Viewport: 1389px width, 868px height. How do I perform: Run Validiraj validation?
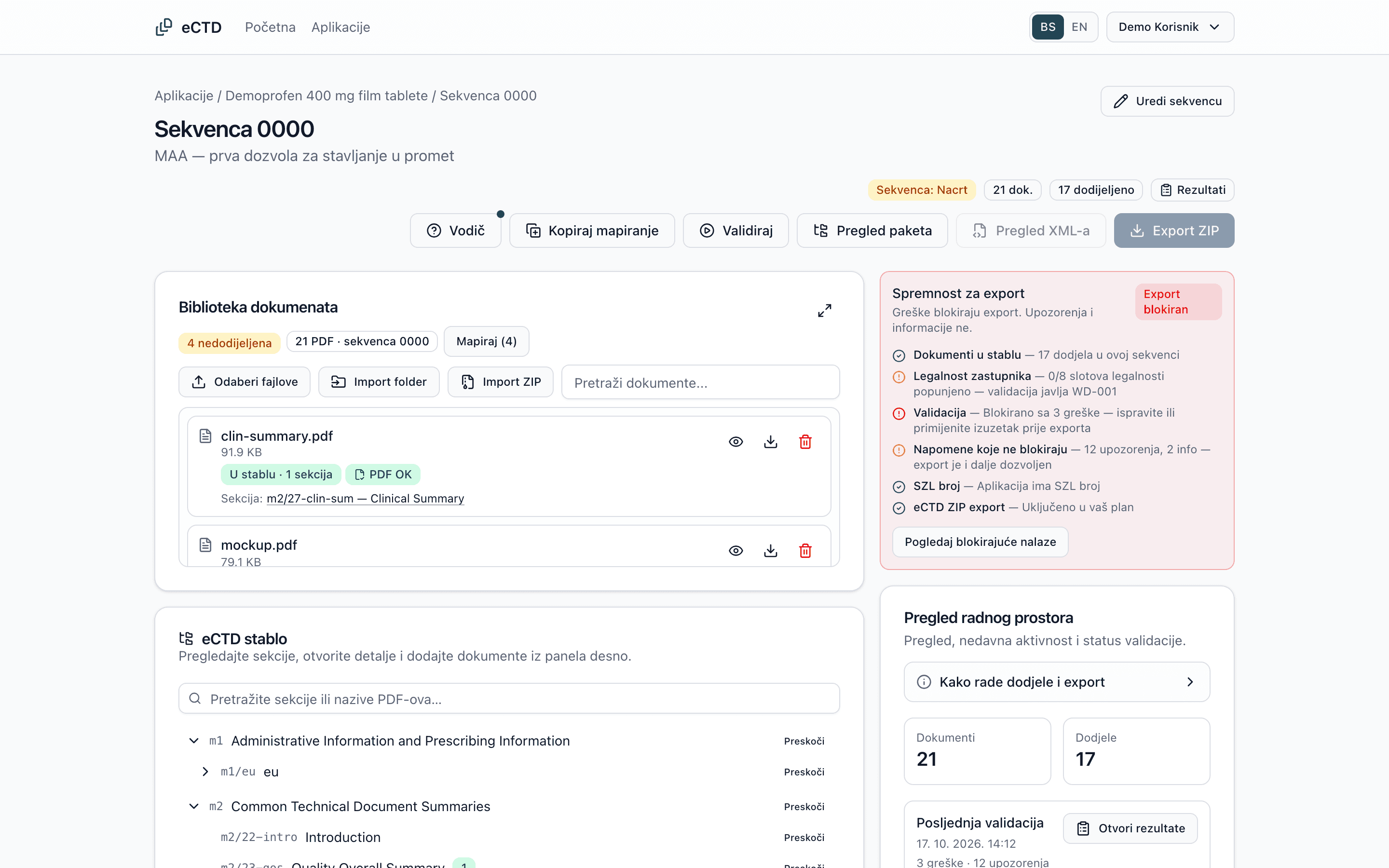click(x=736, y=231)
